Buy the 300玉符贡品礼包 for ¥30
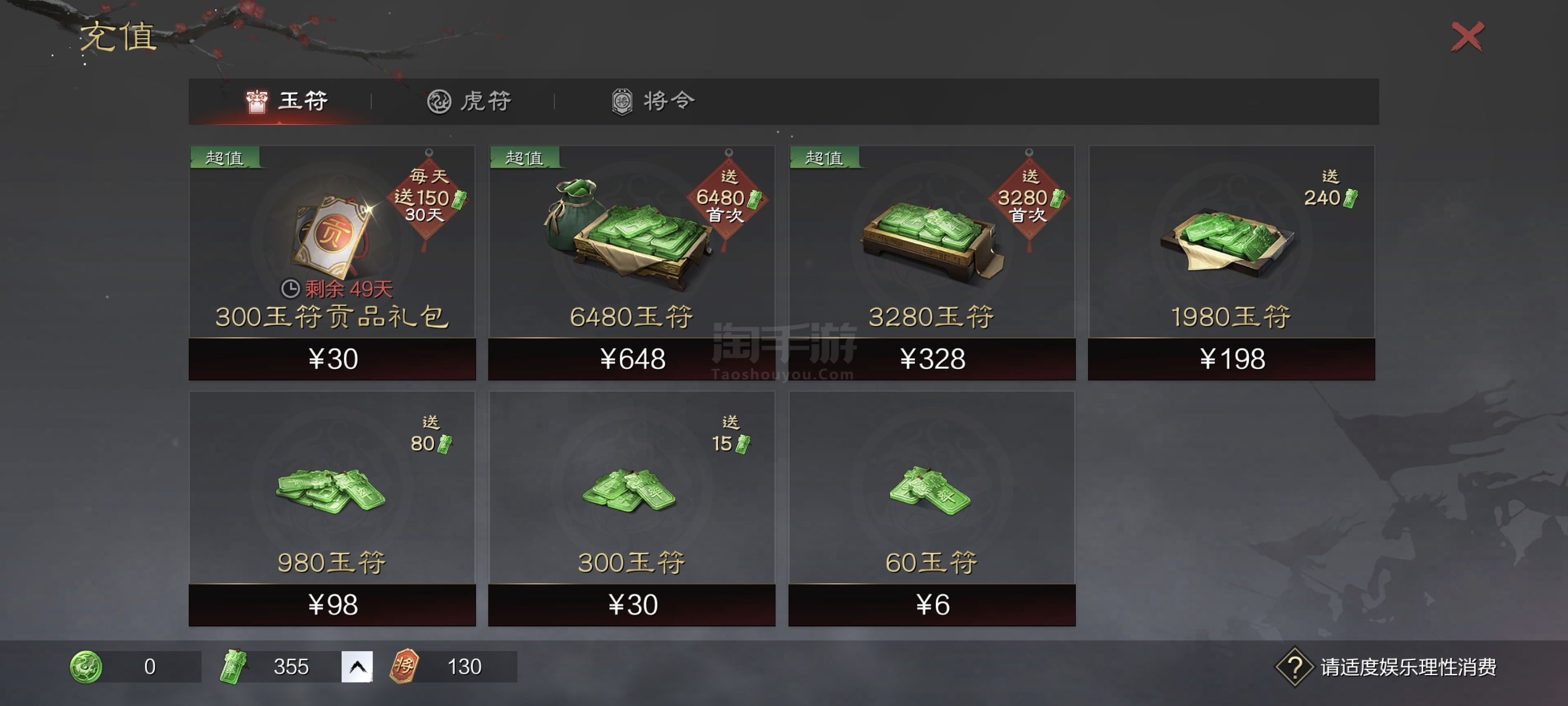Screen dimensions: 1568x706 [x=332, y=359]
